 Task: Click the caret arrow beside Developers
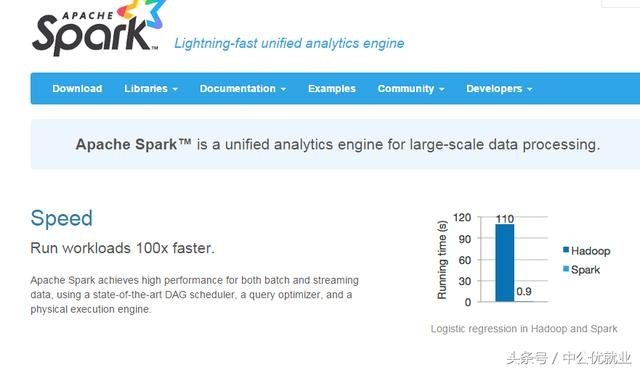(x=529, y=89)
